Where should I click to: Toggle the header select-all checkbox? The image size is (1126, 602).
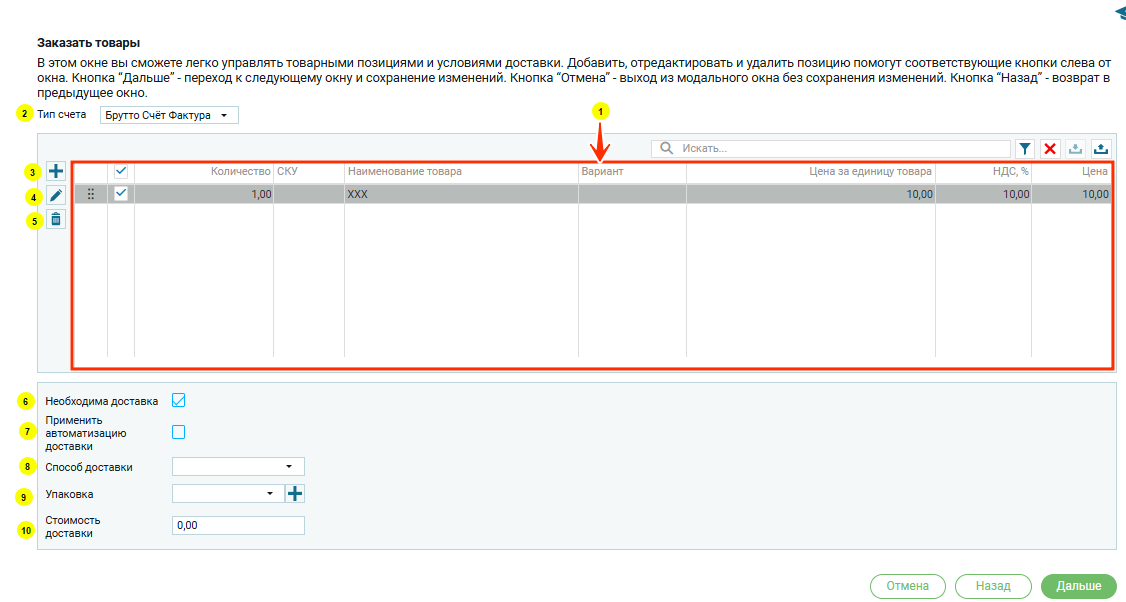[121, 171]
